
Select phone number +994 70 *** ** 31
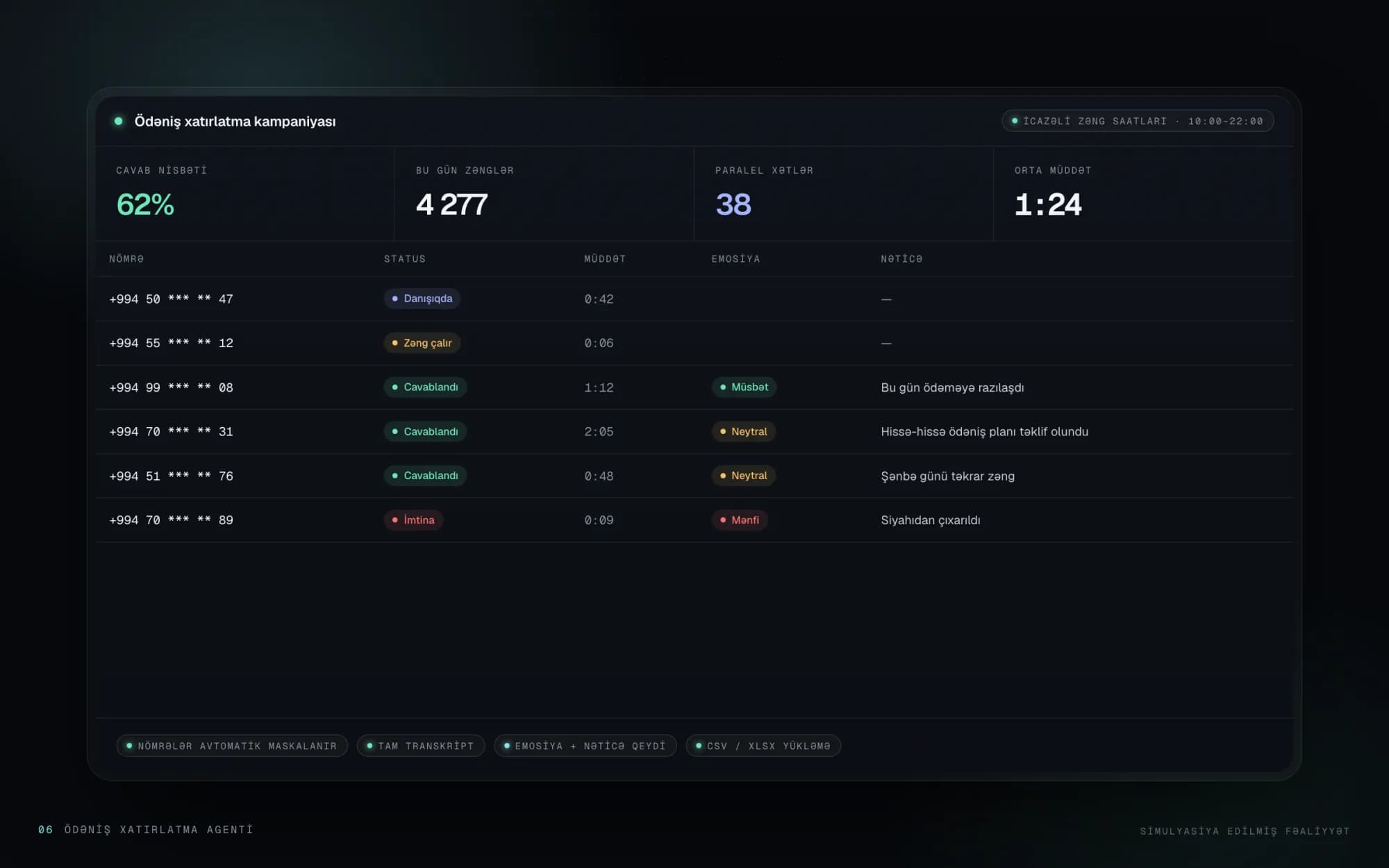click(171, 432)
